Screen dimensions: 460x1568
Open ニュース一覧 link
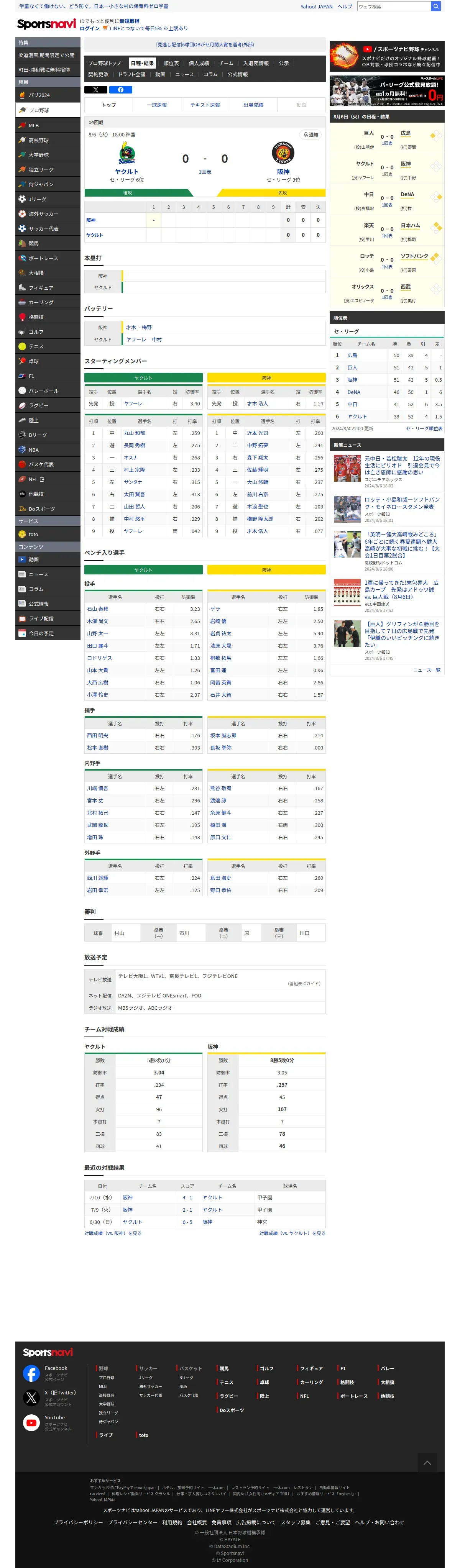point(427,669)
